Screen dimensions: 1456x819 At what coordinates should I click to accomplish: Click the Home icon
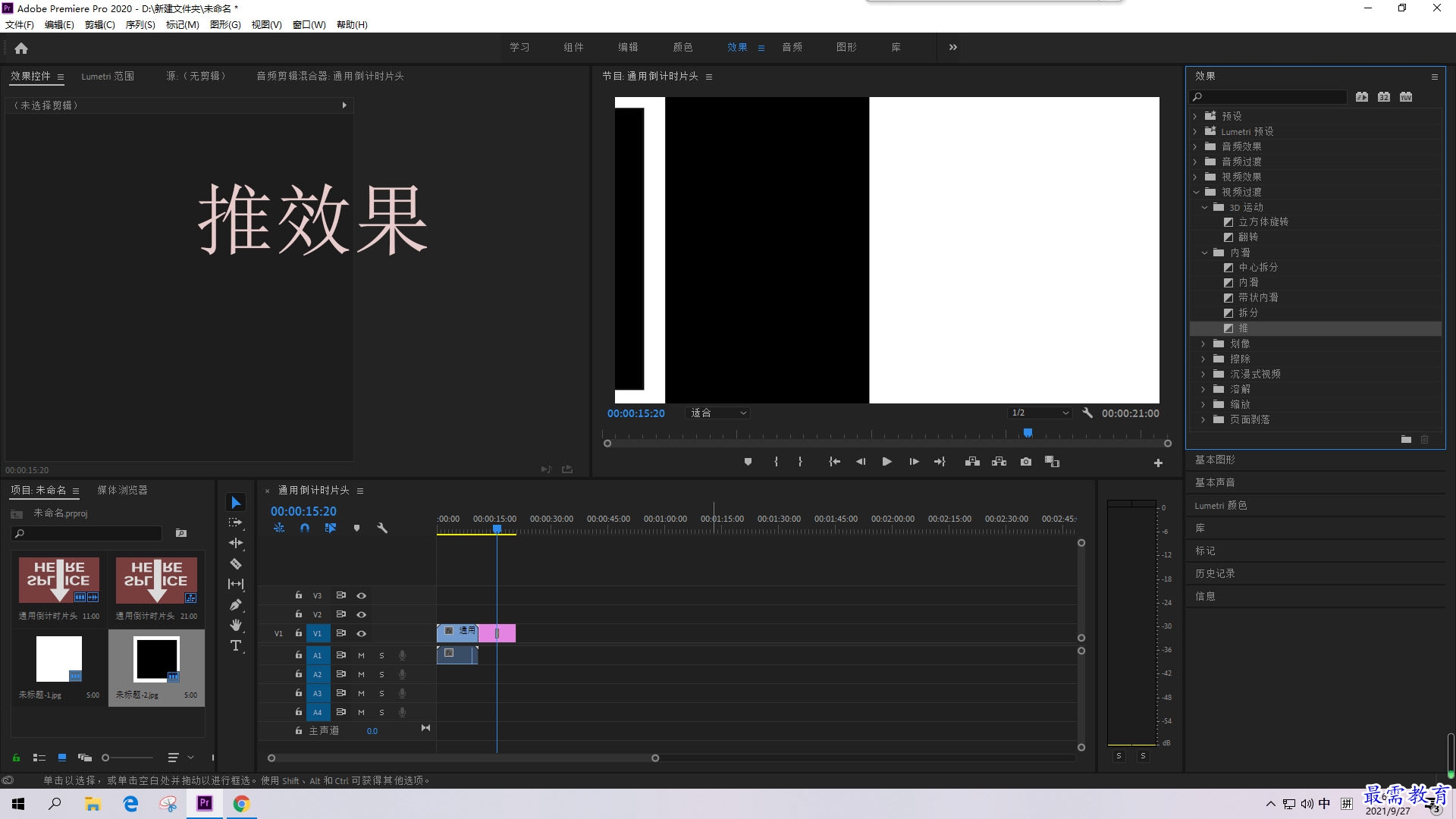tap(21, 48)
